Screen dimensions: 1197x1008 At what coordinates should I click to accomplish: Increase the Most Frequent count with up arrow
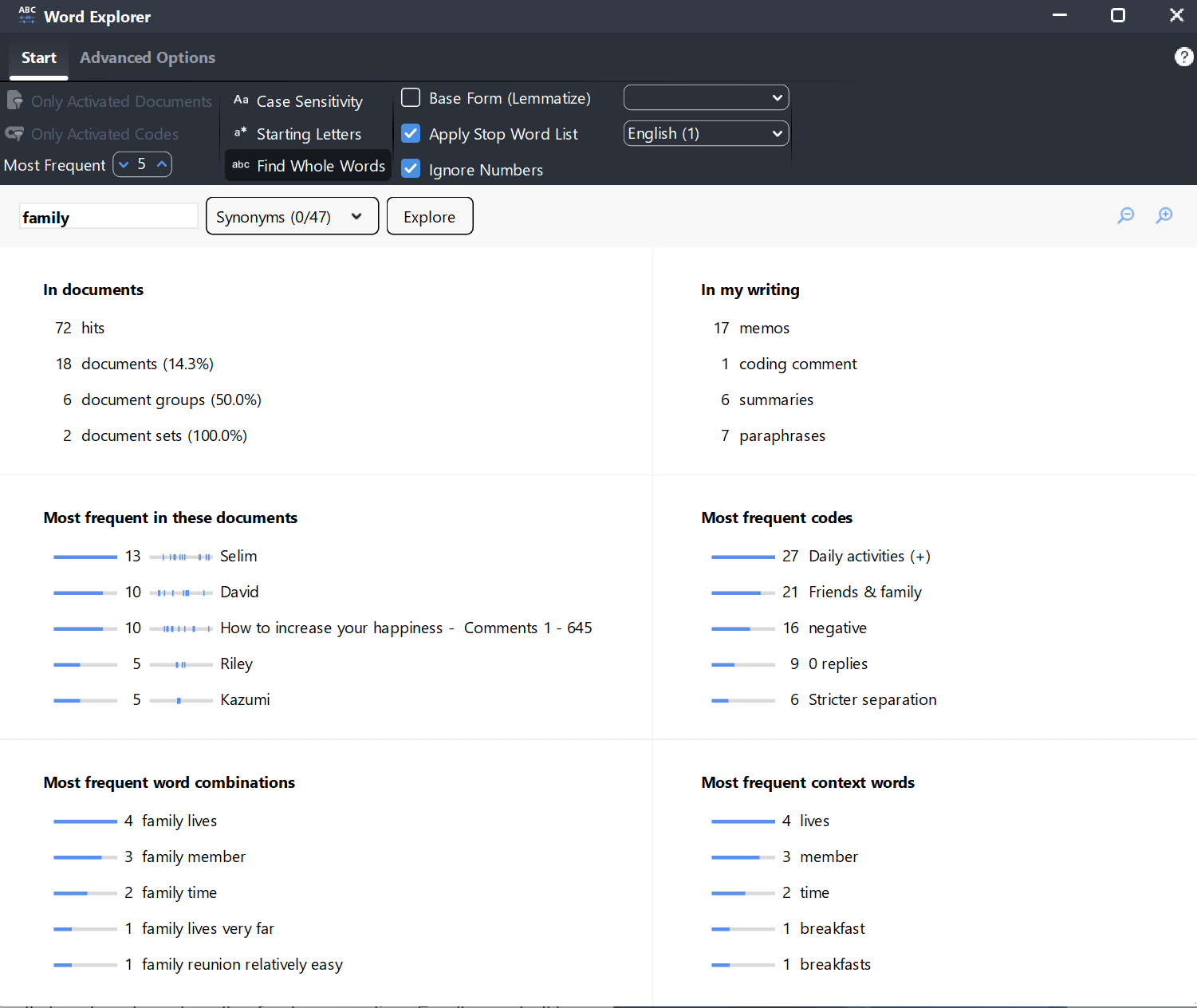pyautogui.click(x=162, y=164)
